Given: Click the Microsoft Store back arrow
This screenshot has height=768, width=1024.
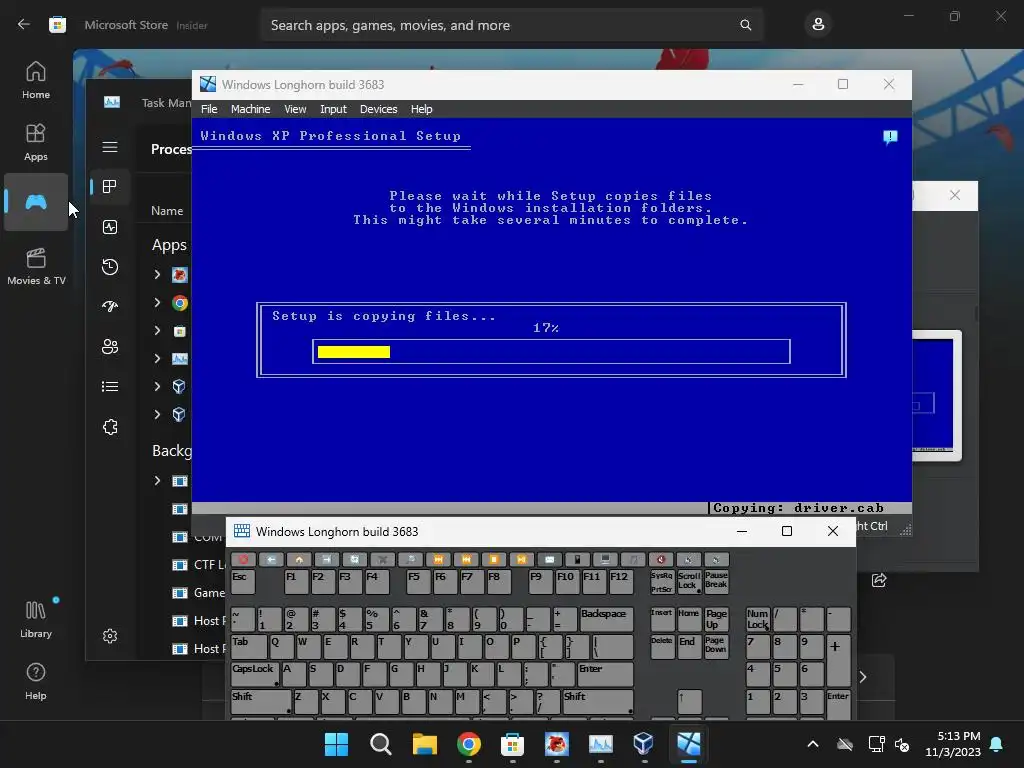Looking at the screenshot, I should coord(24,25).
